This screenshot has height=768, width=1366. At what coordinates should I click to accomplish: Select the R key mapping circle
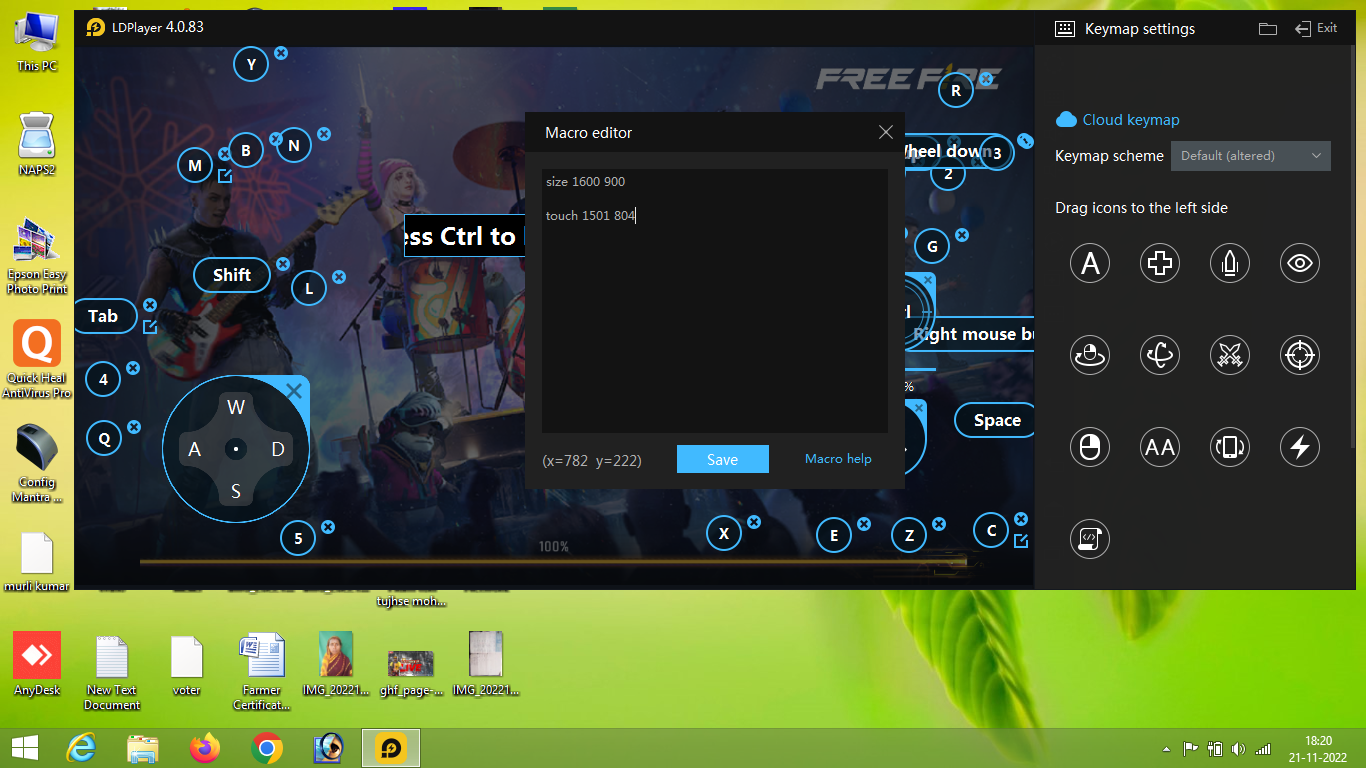click(956, 91)
